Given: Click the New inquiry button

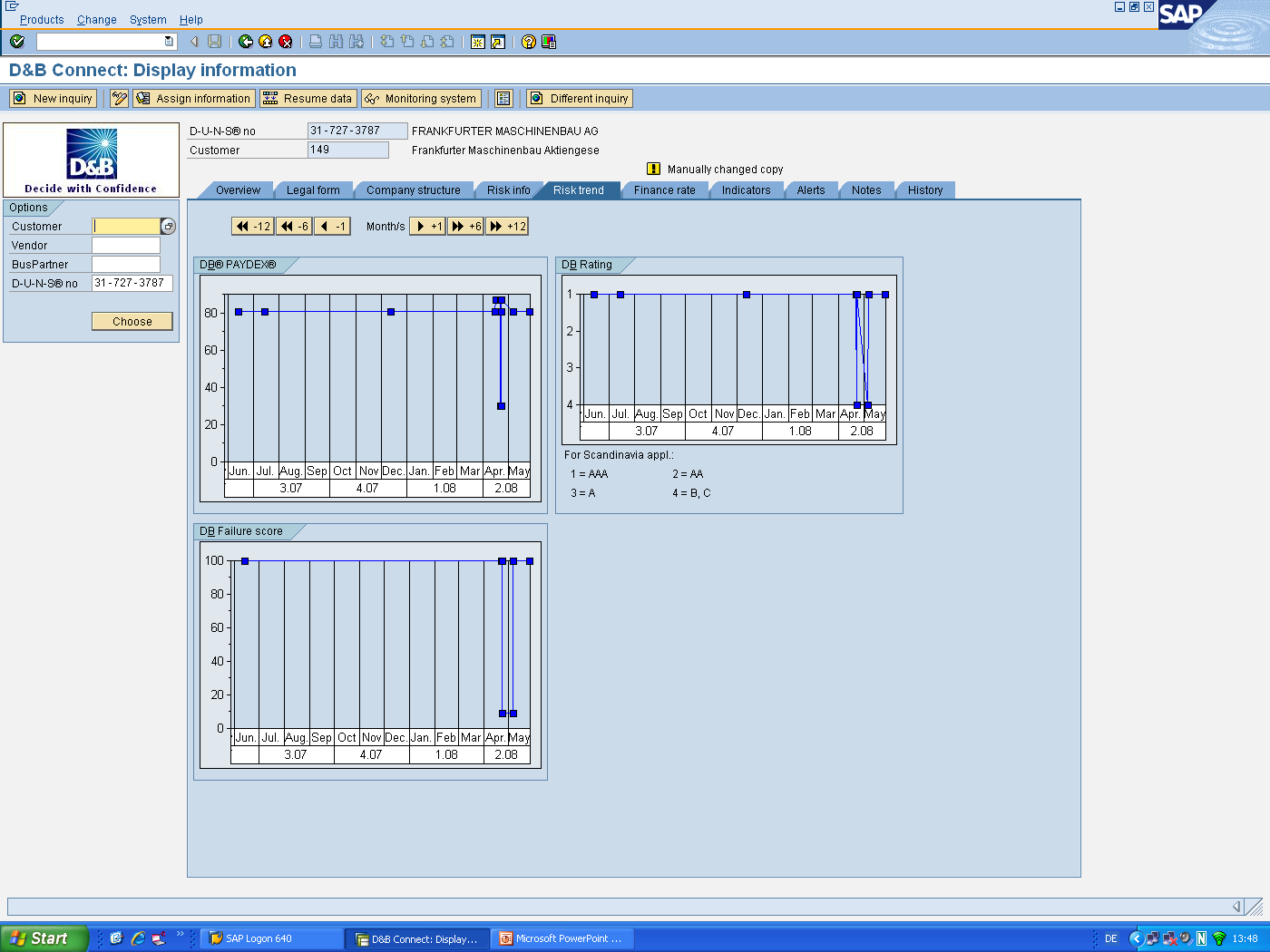Looking at the screenshot, I should coord(54,99).
